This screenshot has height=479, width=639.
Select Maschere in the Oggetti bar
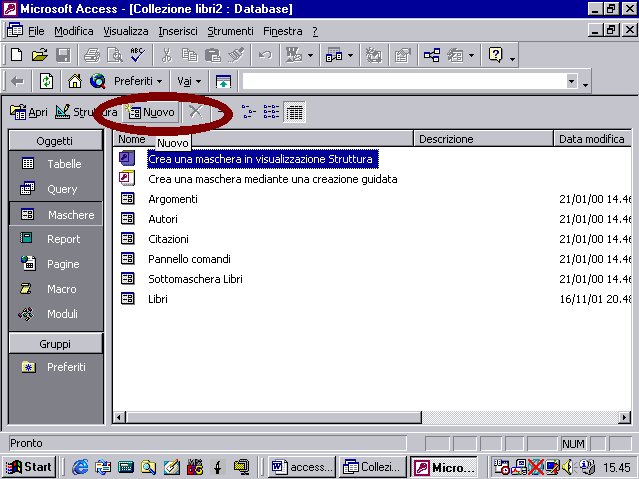point(56,214)
